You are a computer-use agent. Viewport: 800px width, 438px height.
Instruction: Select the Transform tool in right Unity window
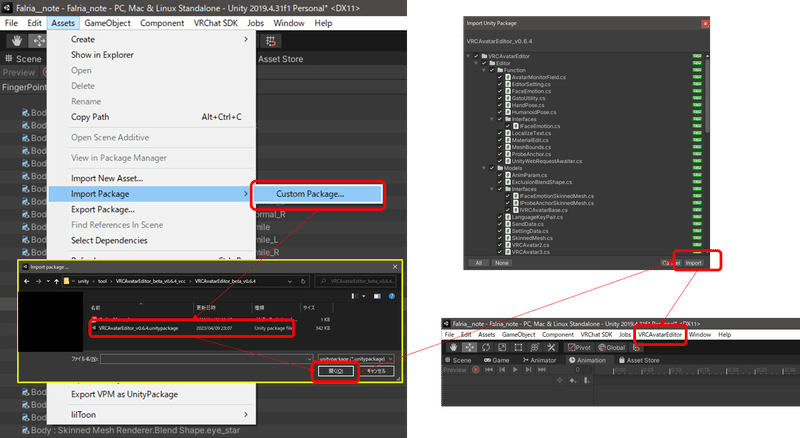coord(535,348)
